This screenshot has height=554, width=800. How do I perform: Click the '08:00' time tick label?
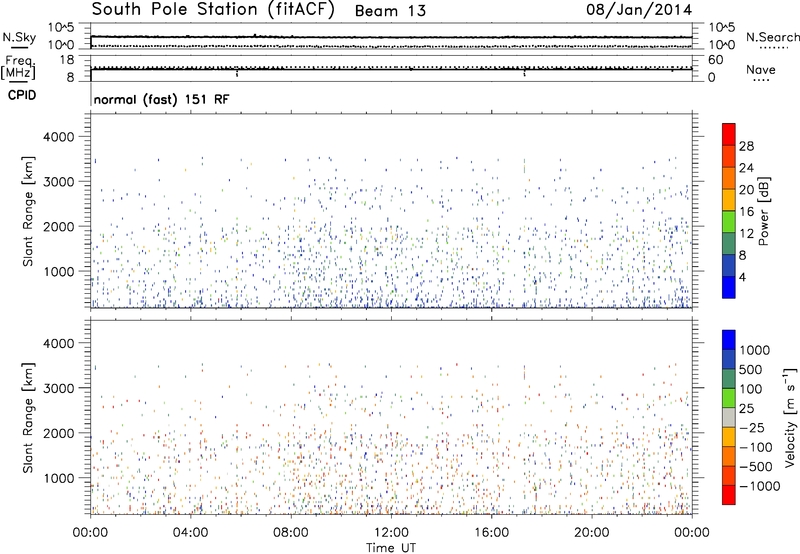pos(291,533)
